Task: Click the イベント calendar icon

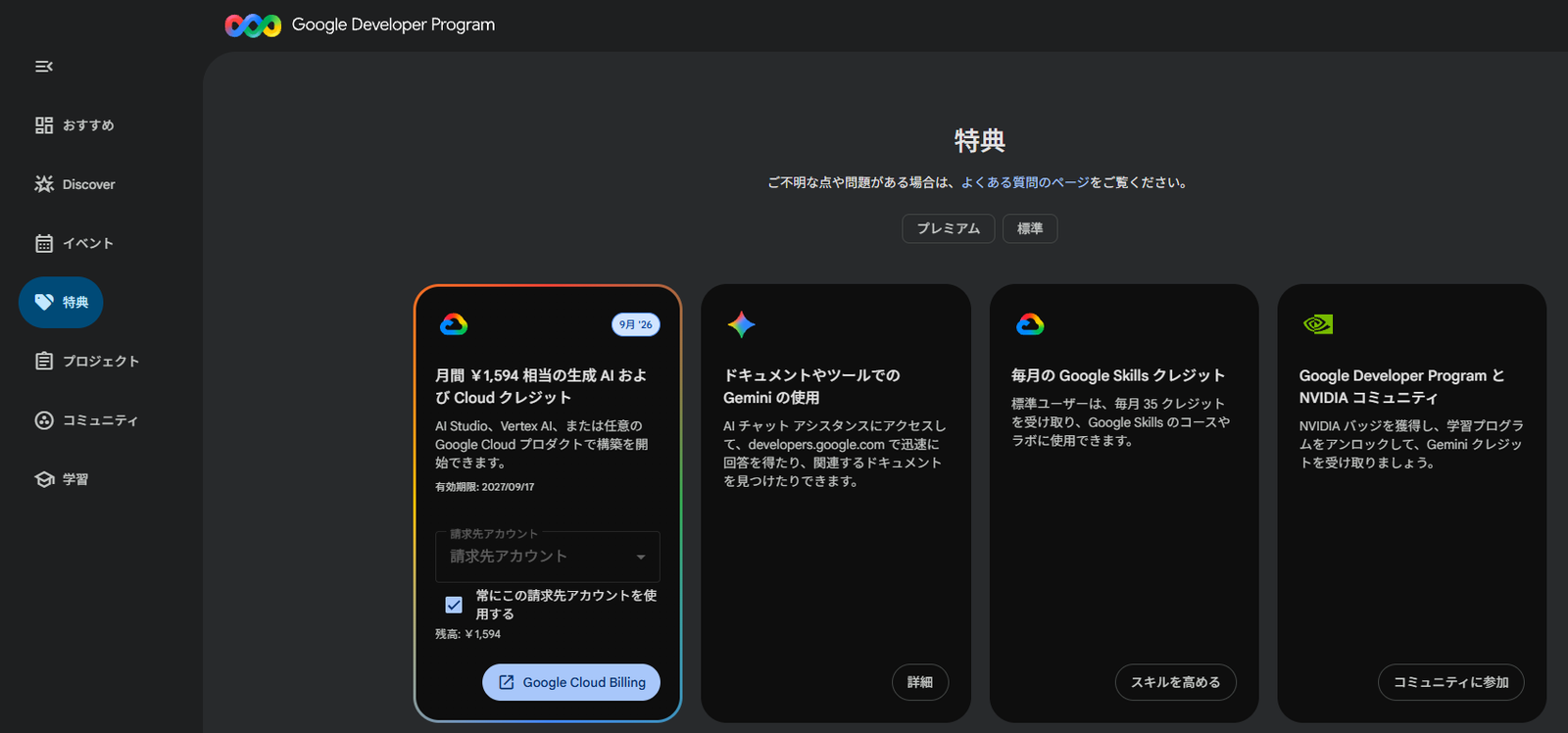Action: pos(44,243)
